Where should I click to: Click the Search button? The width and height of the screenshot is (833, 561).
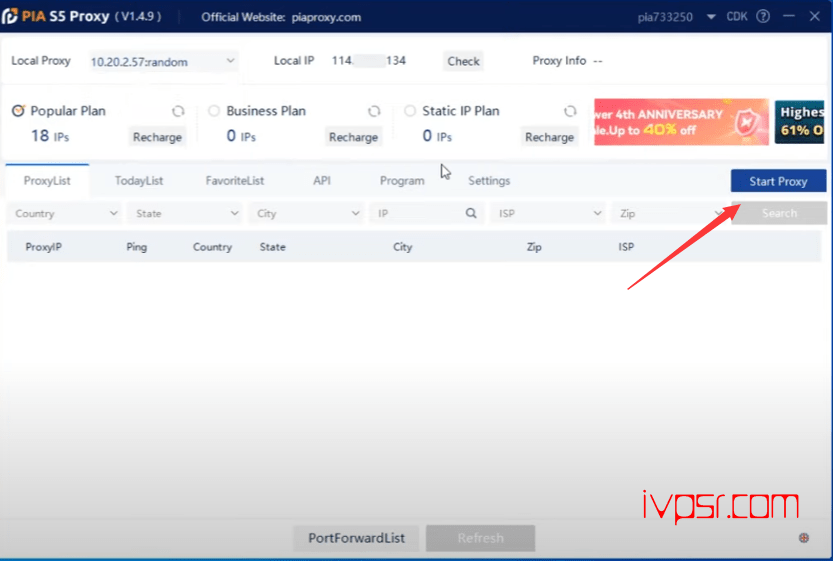[x=779, y=213]
